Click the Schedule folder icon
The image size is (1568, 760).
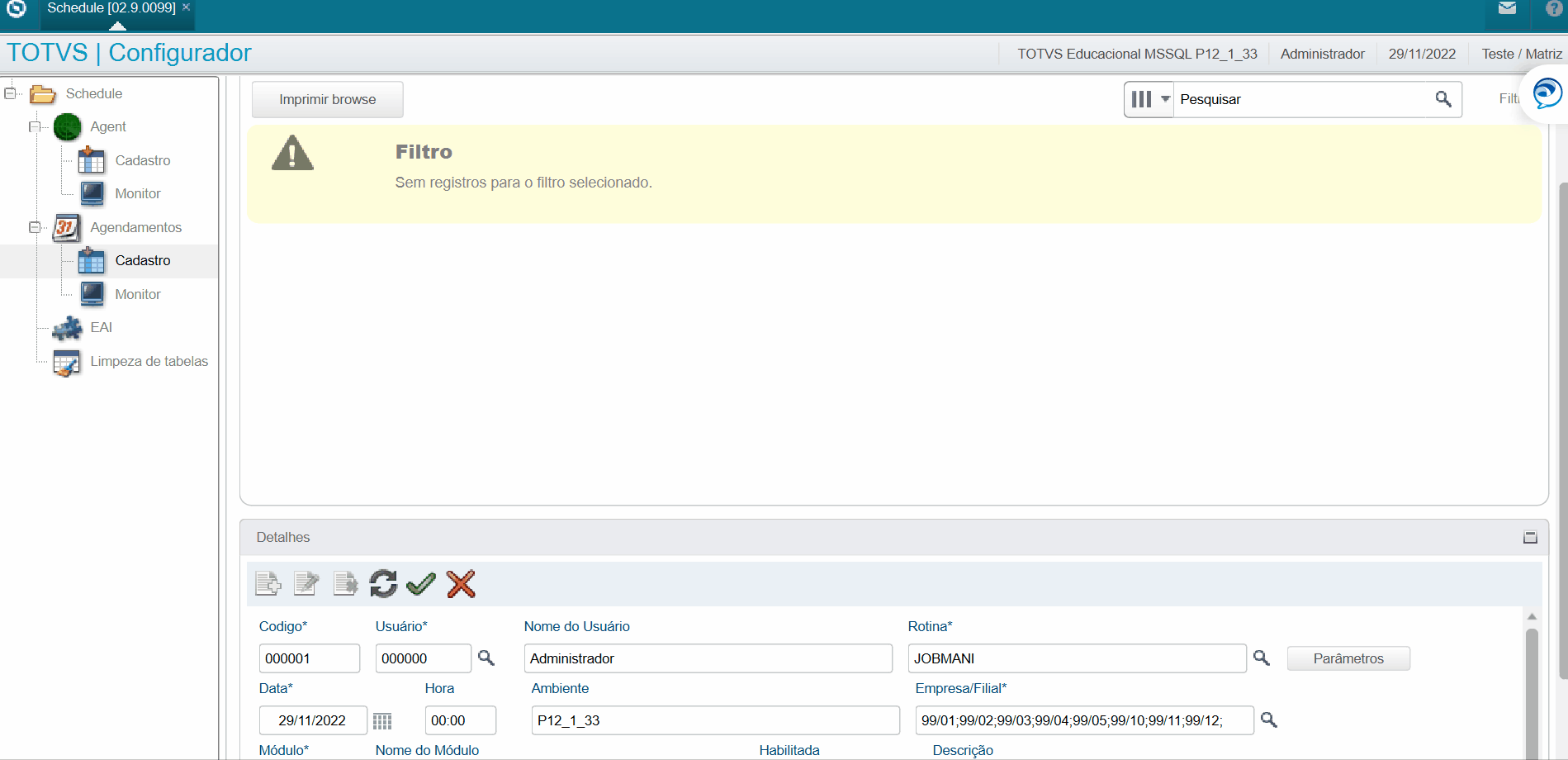(42, 93)
